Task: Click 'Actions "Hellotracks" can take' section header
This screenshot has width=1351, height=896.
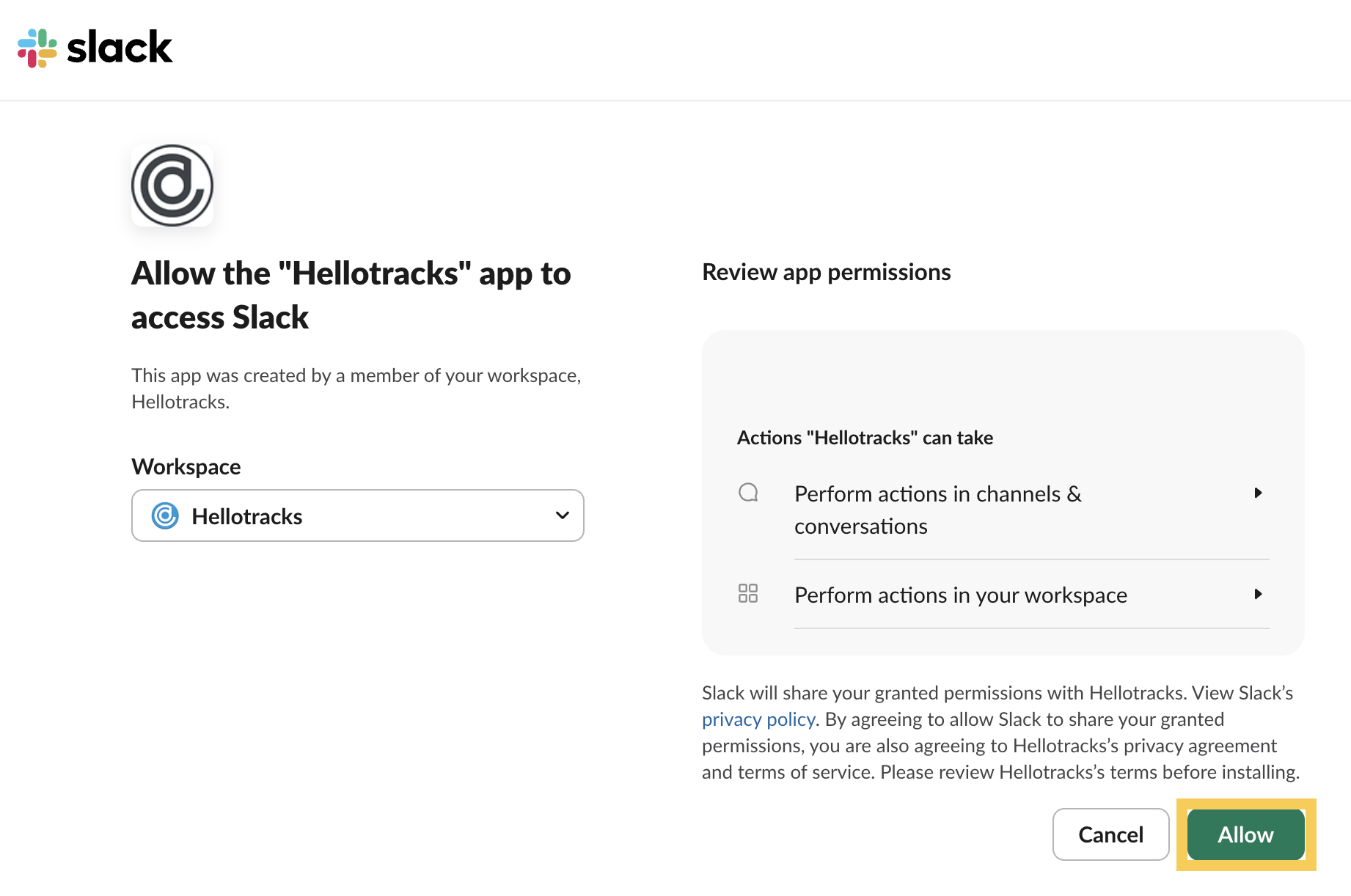Action: [x=865, y=438]
